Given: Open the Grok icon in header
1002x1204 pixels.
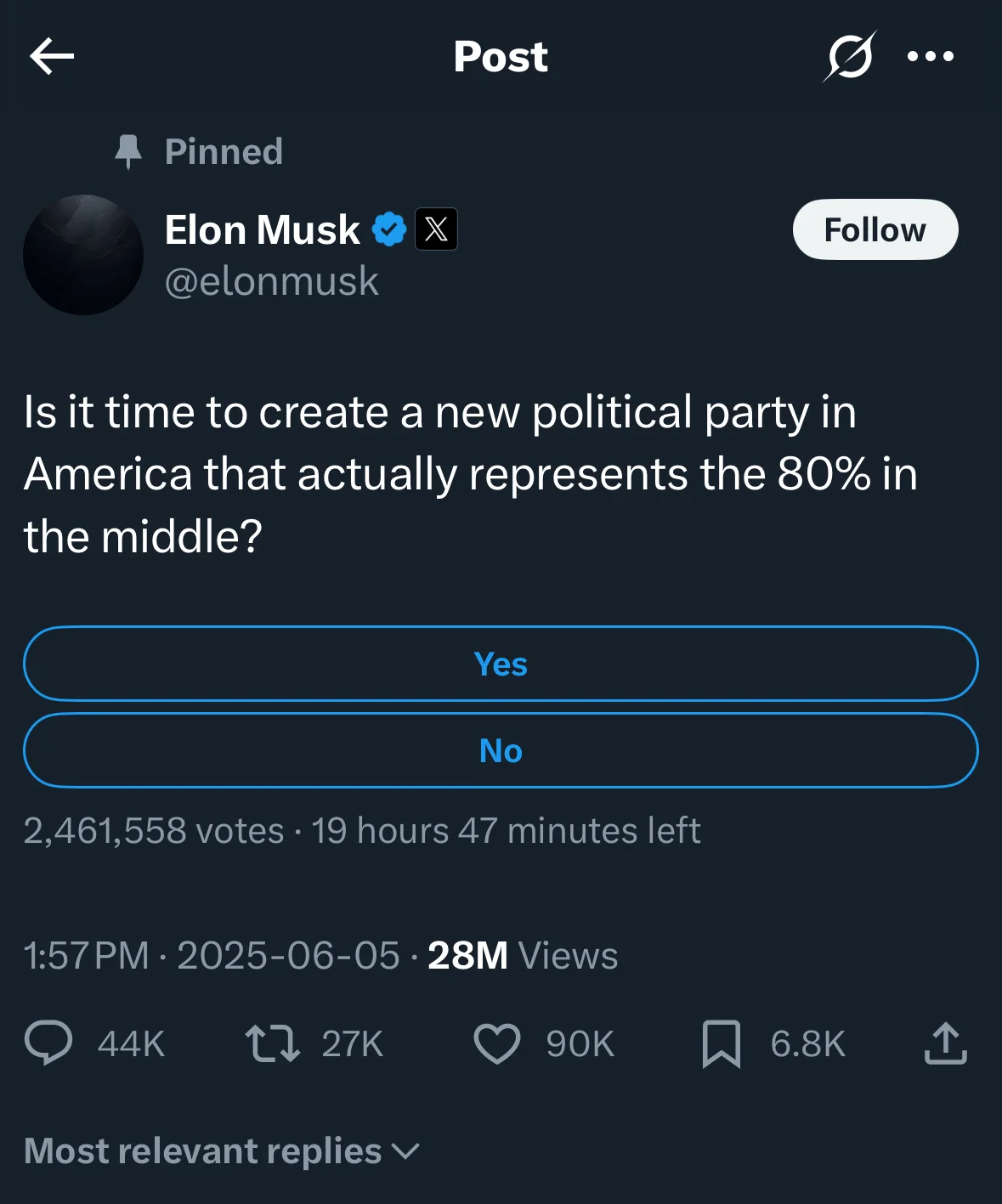Looking at the screenshot, I should [x=849, y=57].
